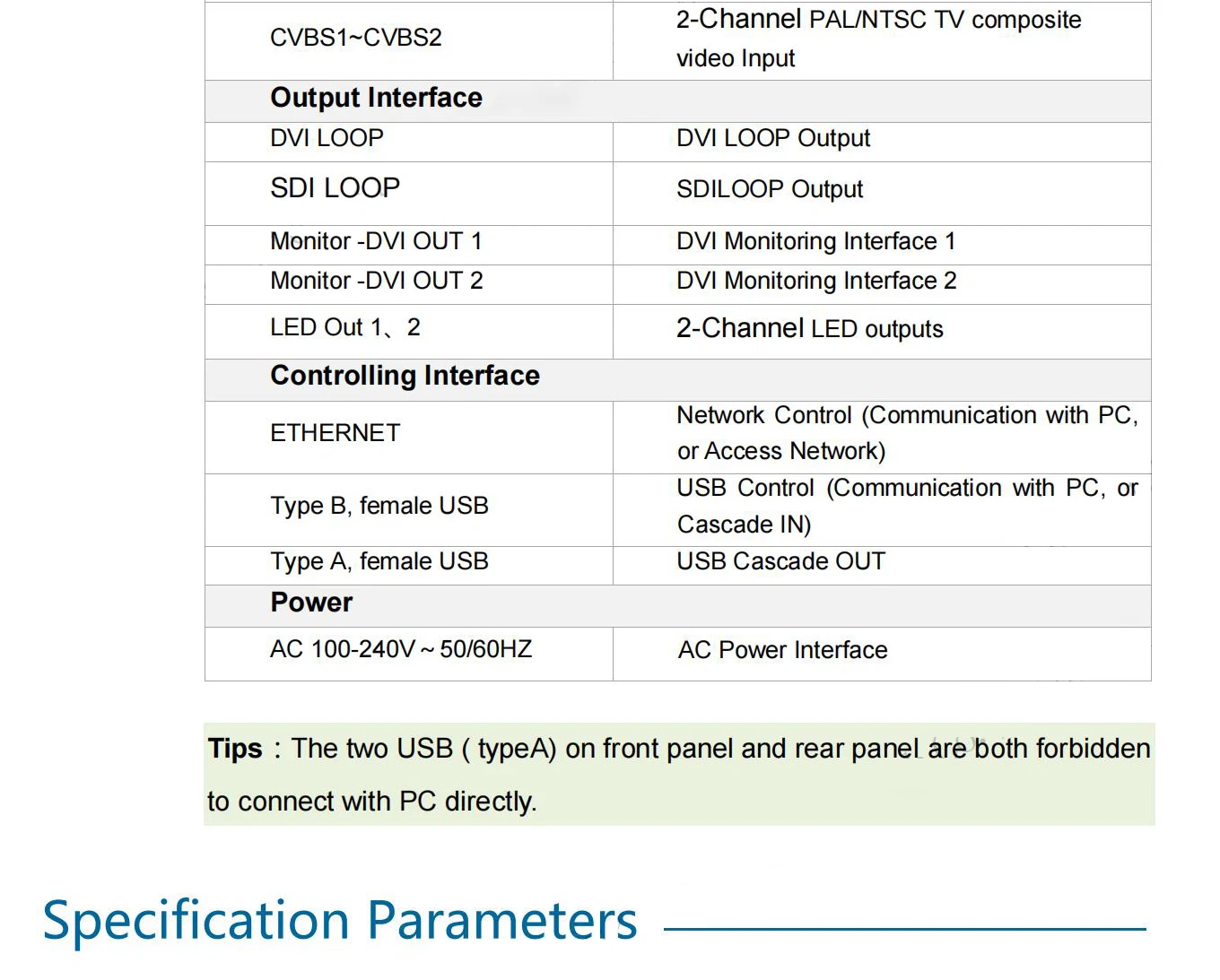
Task: Click the SDI LOOP row label
Action: click(335, 188)
